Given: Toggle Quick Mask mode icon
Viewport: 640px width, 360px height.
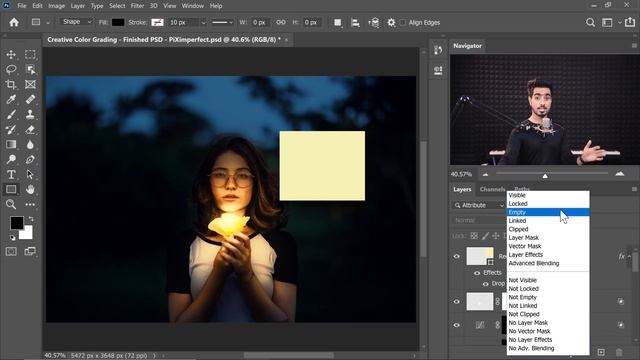Looking at the screenshot, I should 11,251.
